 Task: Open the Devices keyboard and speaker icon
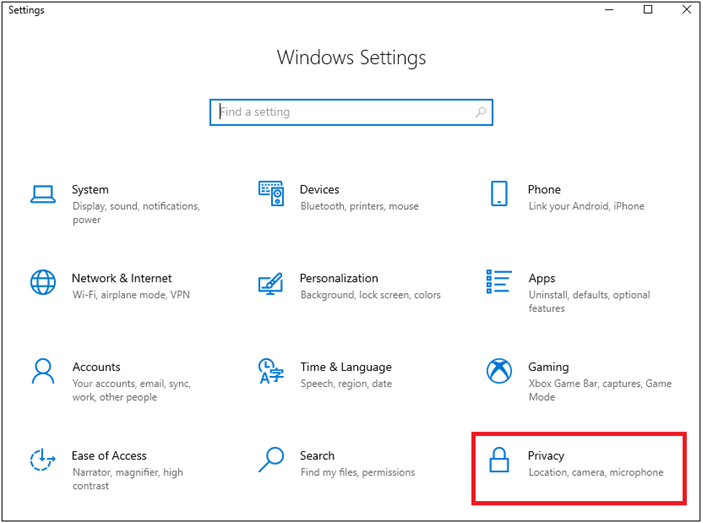[271, 194]
